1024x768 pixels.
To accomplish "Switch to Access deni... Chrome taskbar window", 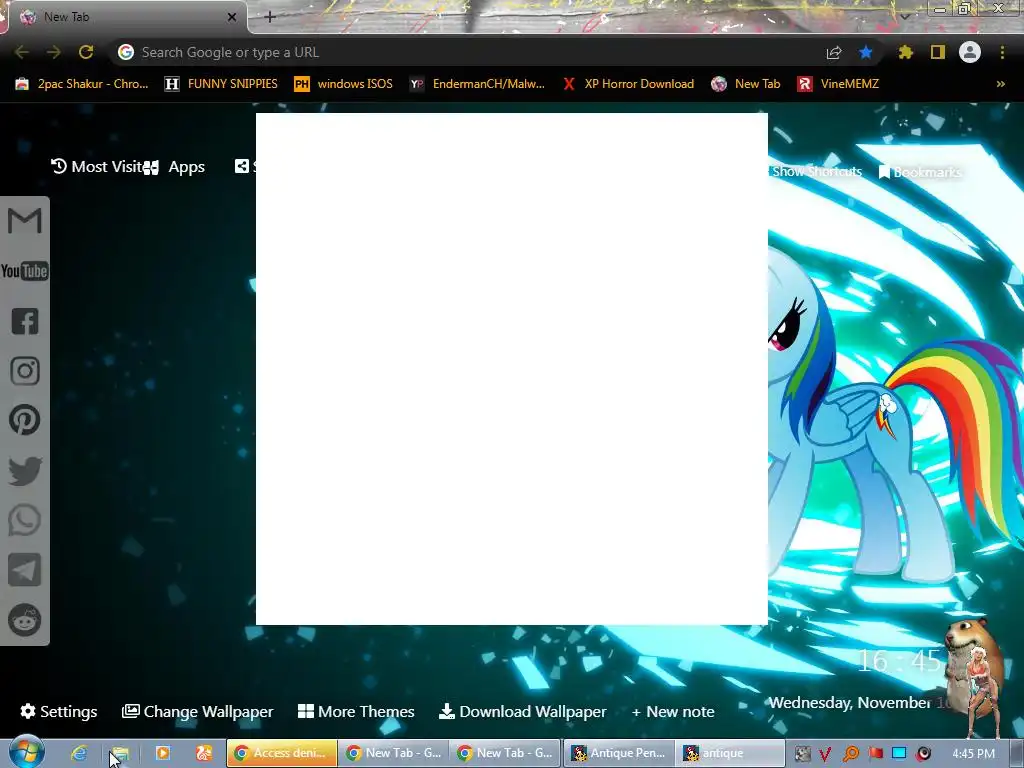I will pos(281,753).
